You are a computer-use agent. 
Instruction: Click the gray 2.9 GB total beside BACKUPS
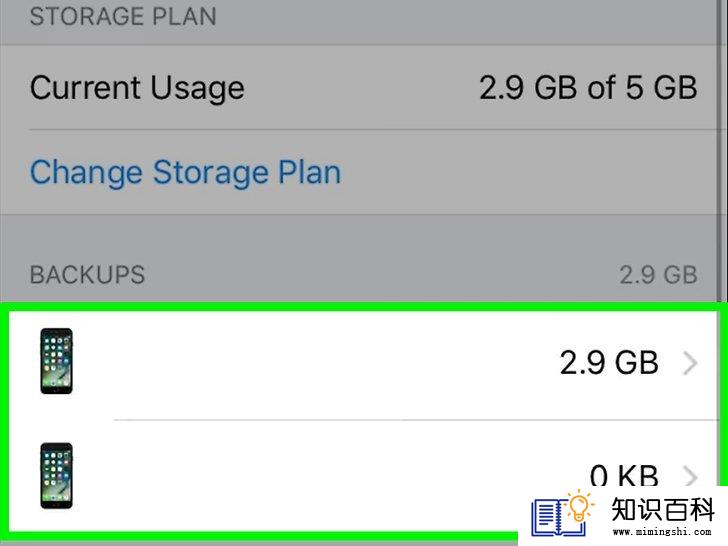pyautogui.click(x=658, y=275)
